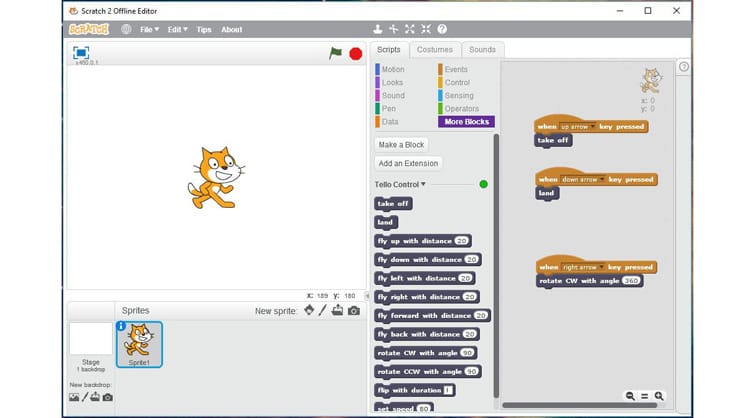Screen dimensions: 755x418
Task: Open the Tips menu item
Action: coord(204,29)
